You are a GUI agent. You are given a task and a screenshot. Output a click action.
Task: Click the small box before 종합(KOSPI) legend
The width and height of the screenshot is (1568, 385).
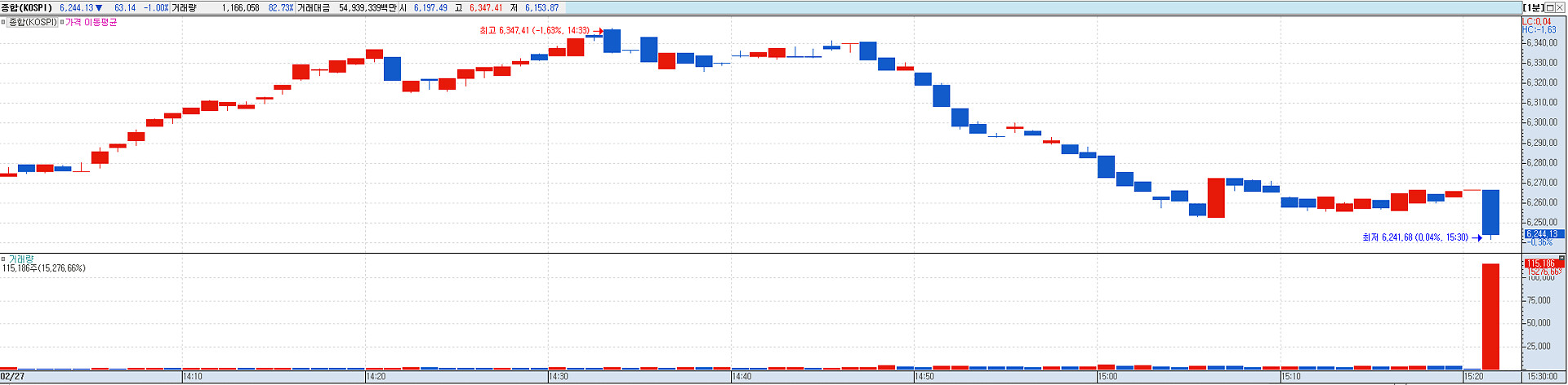(x=3, y=22)
